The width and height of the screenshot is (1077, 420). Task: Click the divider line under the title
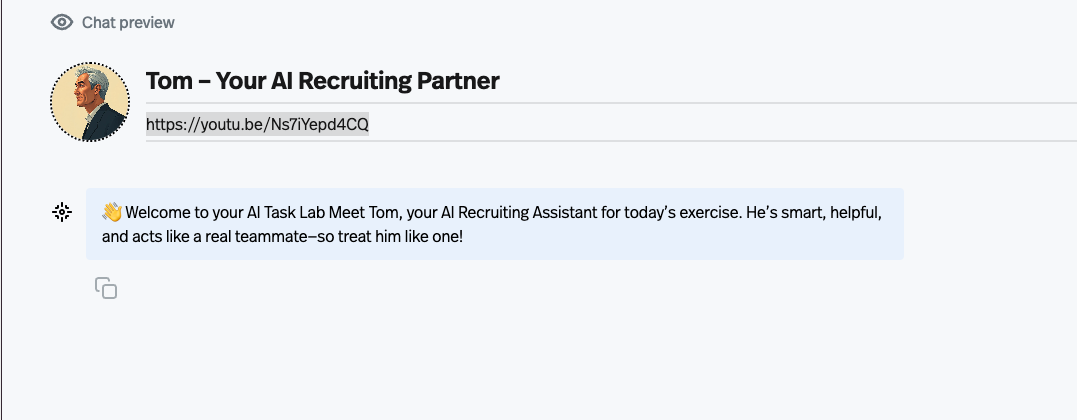(611, 103)
